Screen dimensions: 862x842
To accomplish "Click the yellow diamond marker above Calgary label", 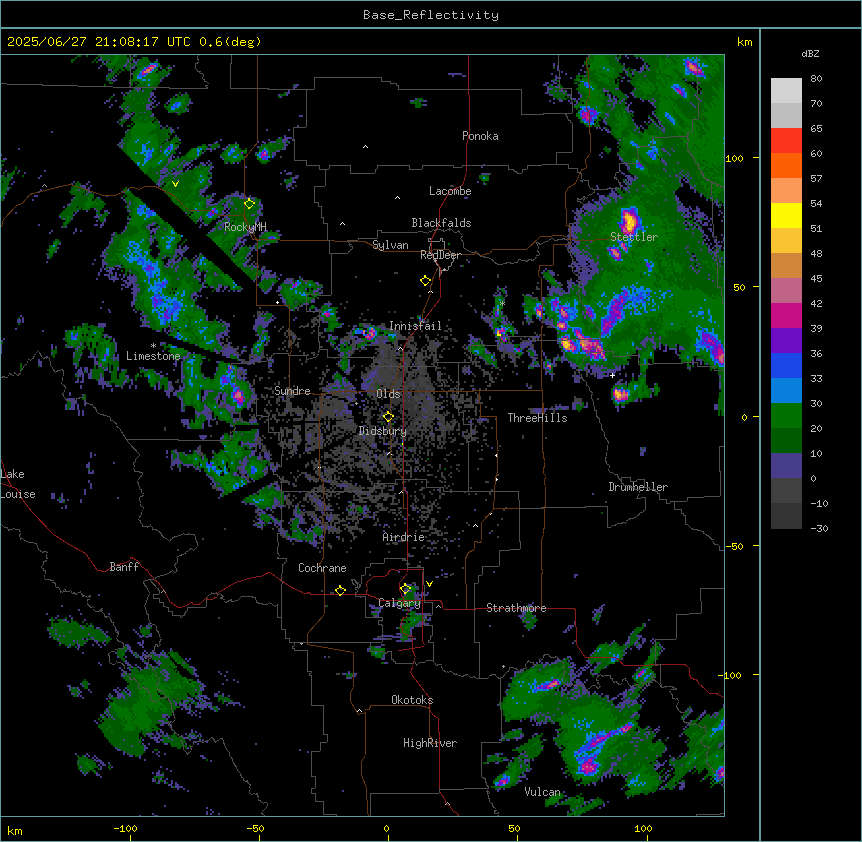I will click(x=405, y=589).
